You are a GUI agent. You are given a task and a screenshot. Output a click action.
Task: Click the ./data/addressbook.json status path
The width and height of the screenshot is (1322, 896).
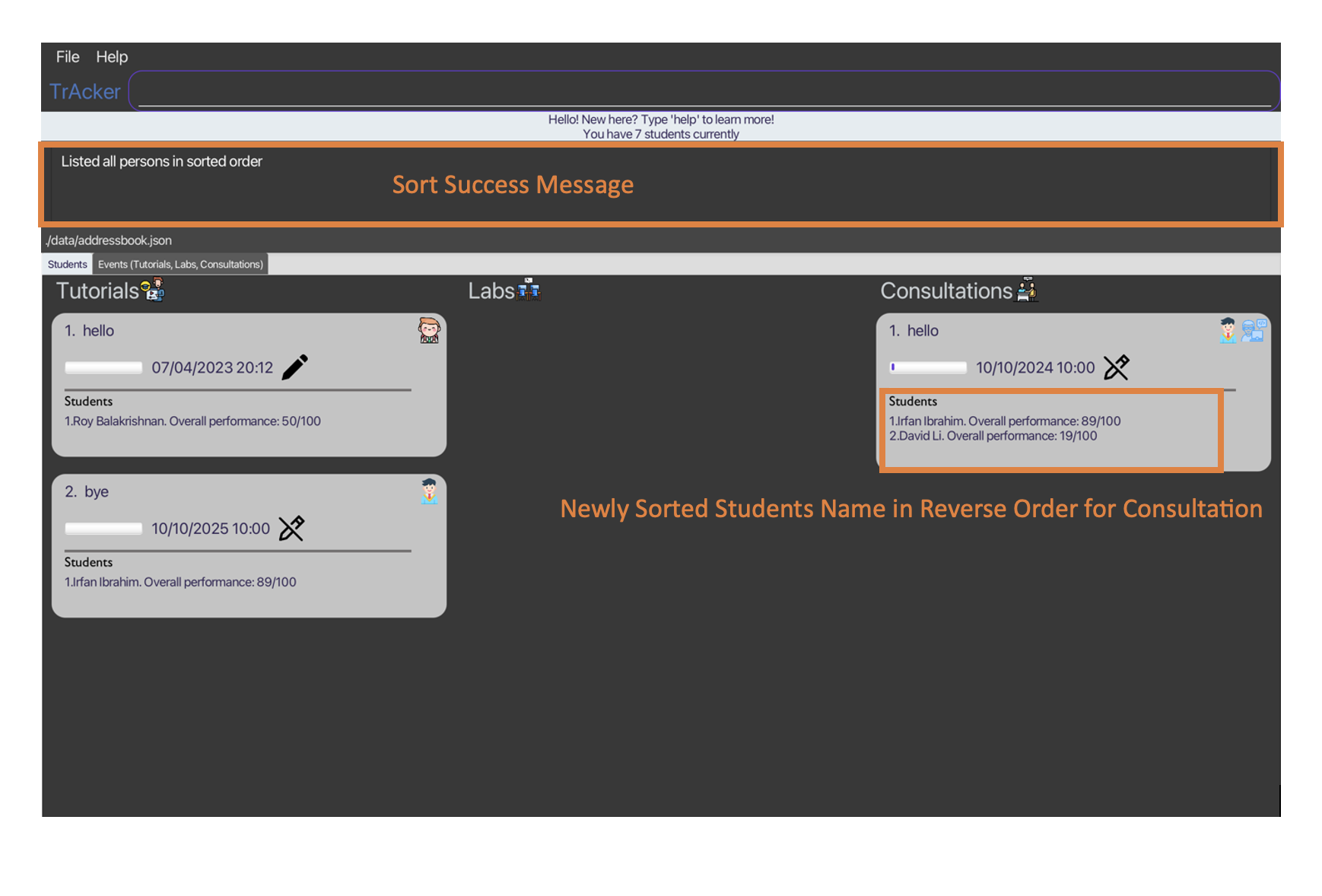coord(108,240)
